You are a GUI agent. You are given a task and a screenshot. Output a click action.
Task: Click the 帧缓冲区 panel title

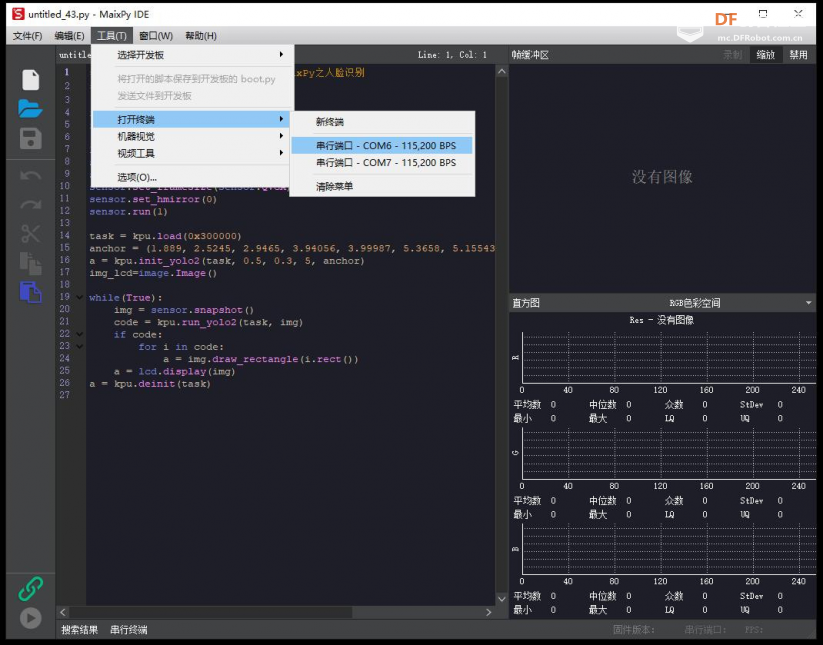[530, 55]
